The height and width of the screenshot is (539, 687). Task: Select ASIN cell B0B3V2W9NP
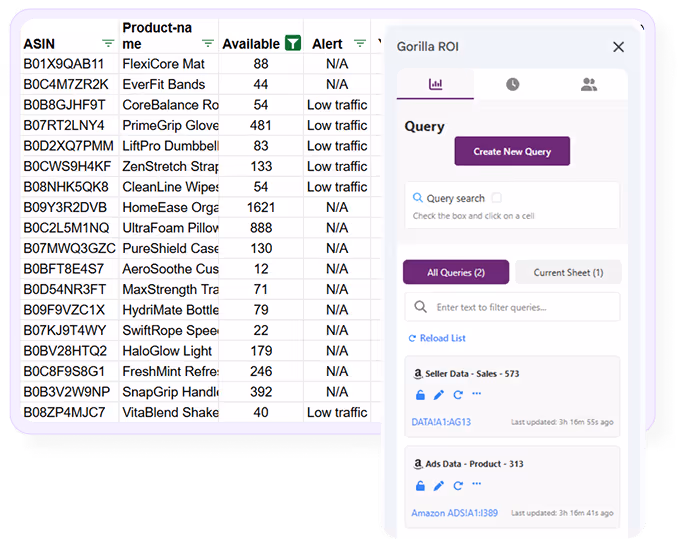70,392
